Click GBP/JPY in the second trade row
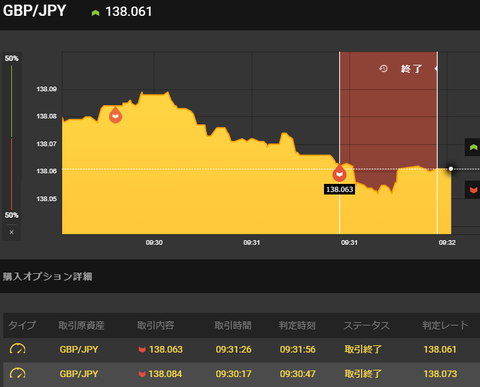The height and width of the screenshot is (387, 480). click(79, 374)
